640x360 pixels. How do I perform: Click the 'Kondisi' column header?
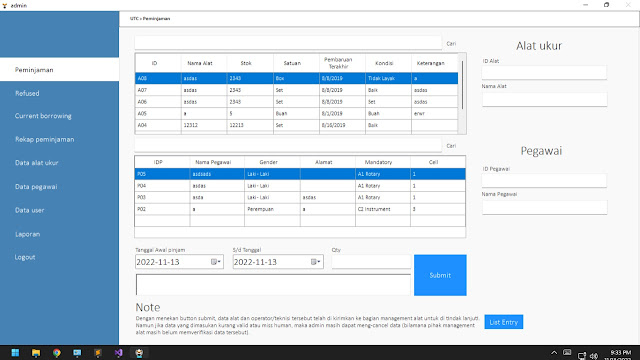[x=384, y=63]
